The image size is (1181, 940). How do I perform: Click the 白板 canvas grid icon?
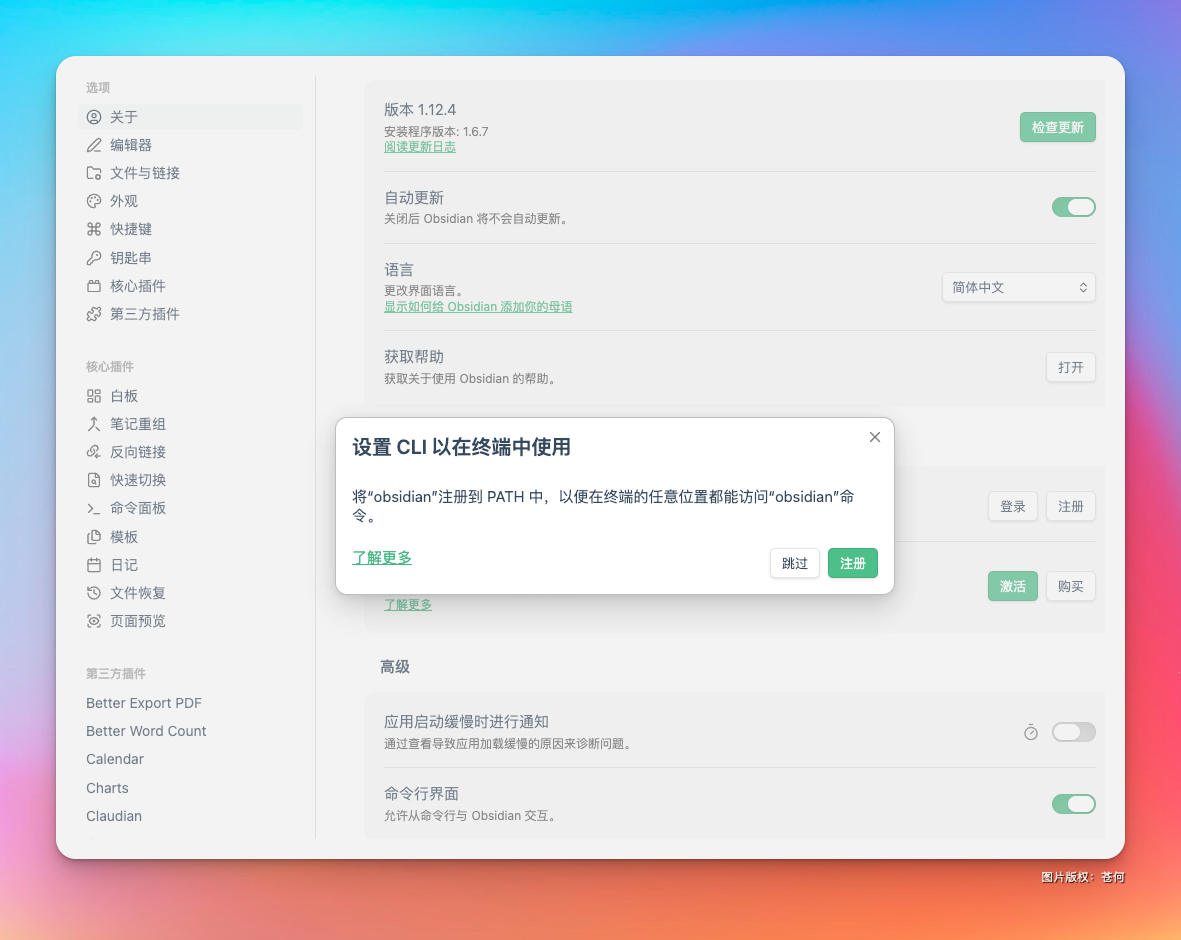click(93, 396)
